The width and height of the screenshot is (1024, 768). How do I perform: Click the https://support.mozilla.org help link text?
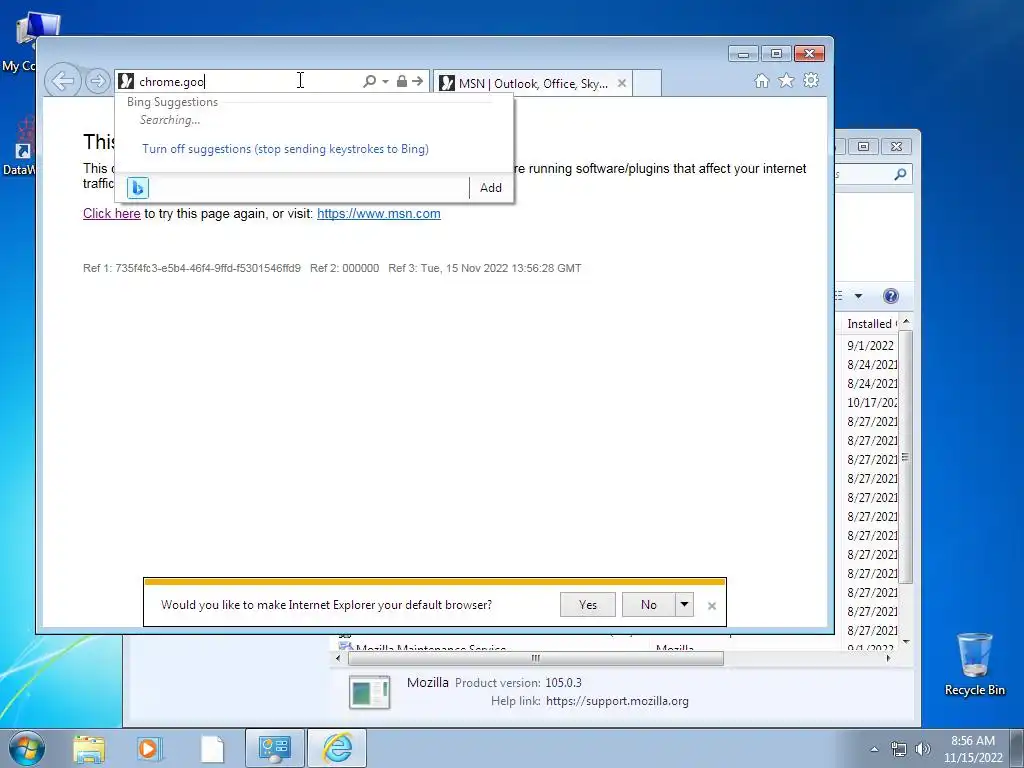click(x=617, y=701)
